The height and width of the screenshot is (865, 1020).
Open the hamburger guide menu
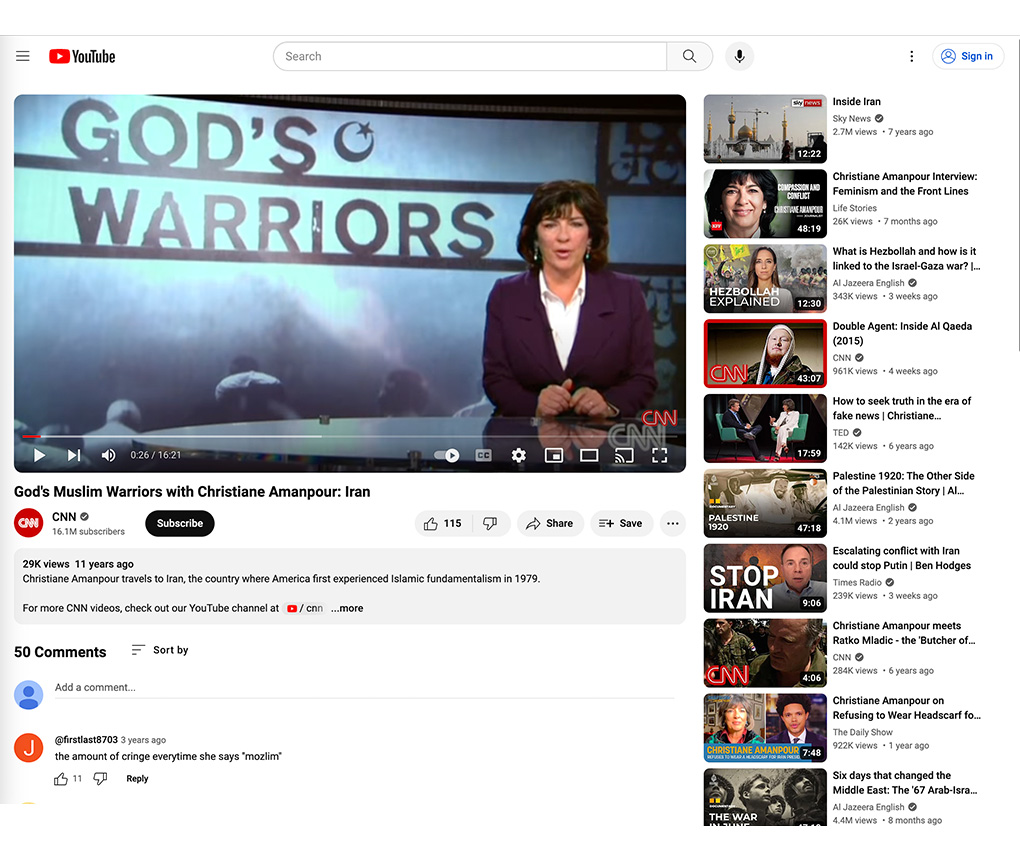point(23,56)
